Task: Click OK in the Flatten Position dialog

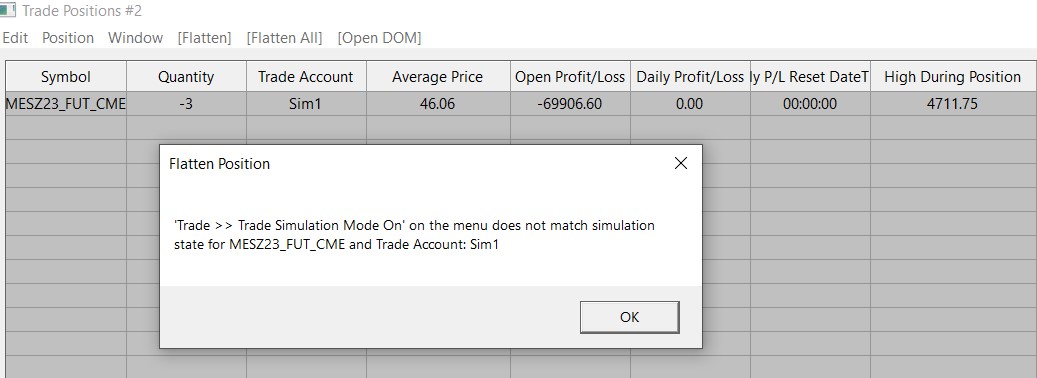Action: tap(629, 317)
